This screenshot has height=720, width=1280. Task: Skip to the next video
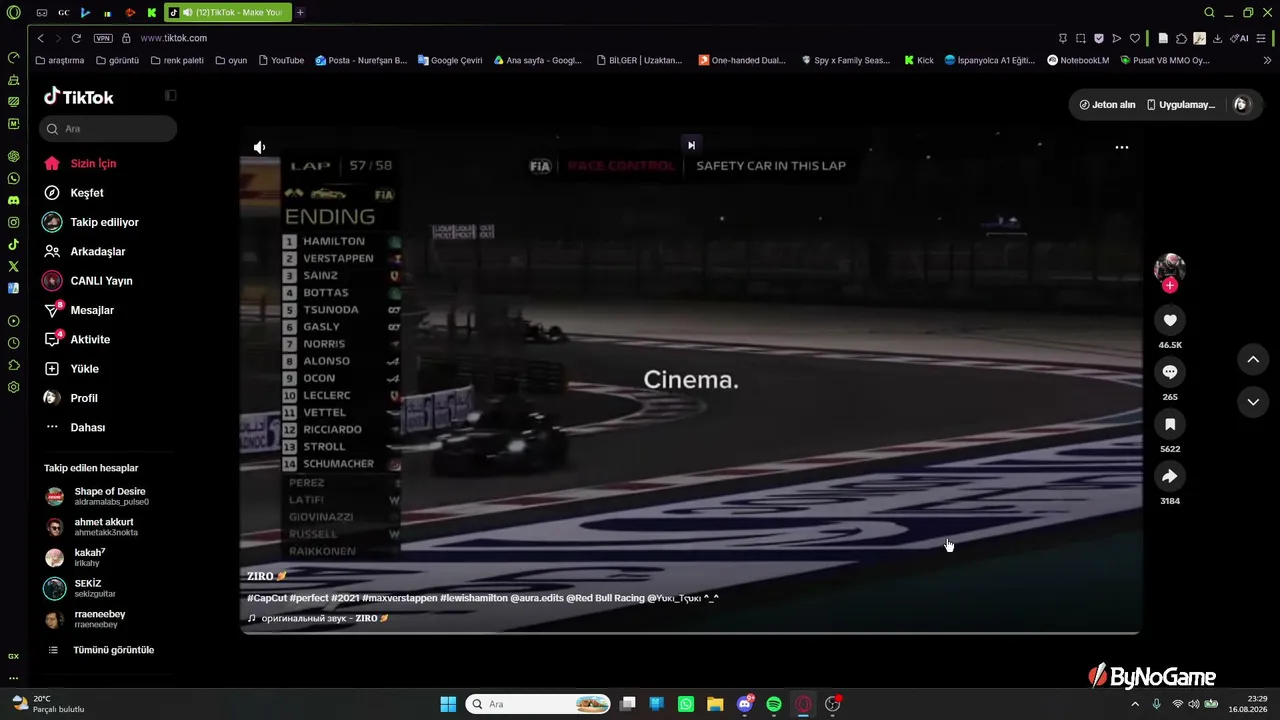pos(1253,402)
